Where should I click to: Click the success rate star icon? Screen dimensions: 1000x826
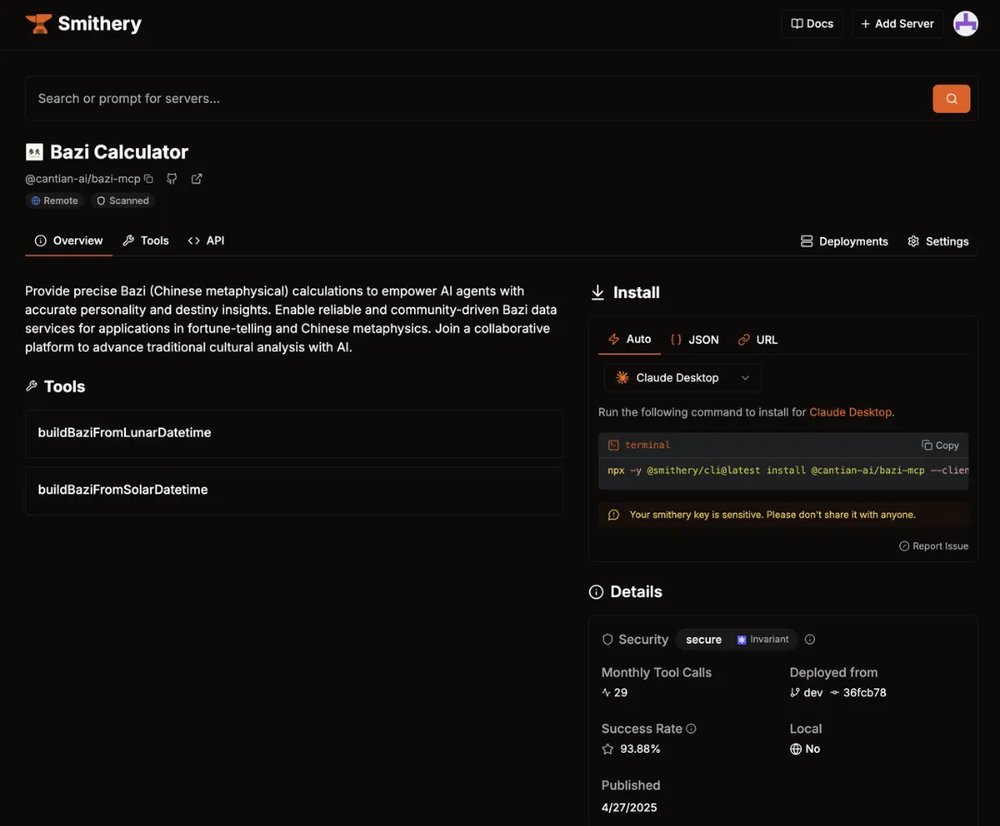(607, 749)
